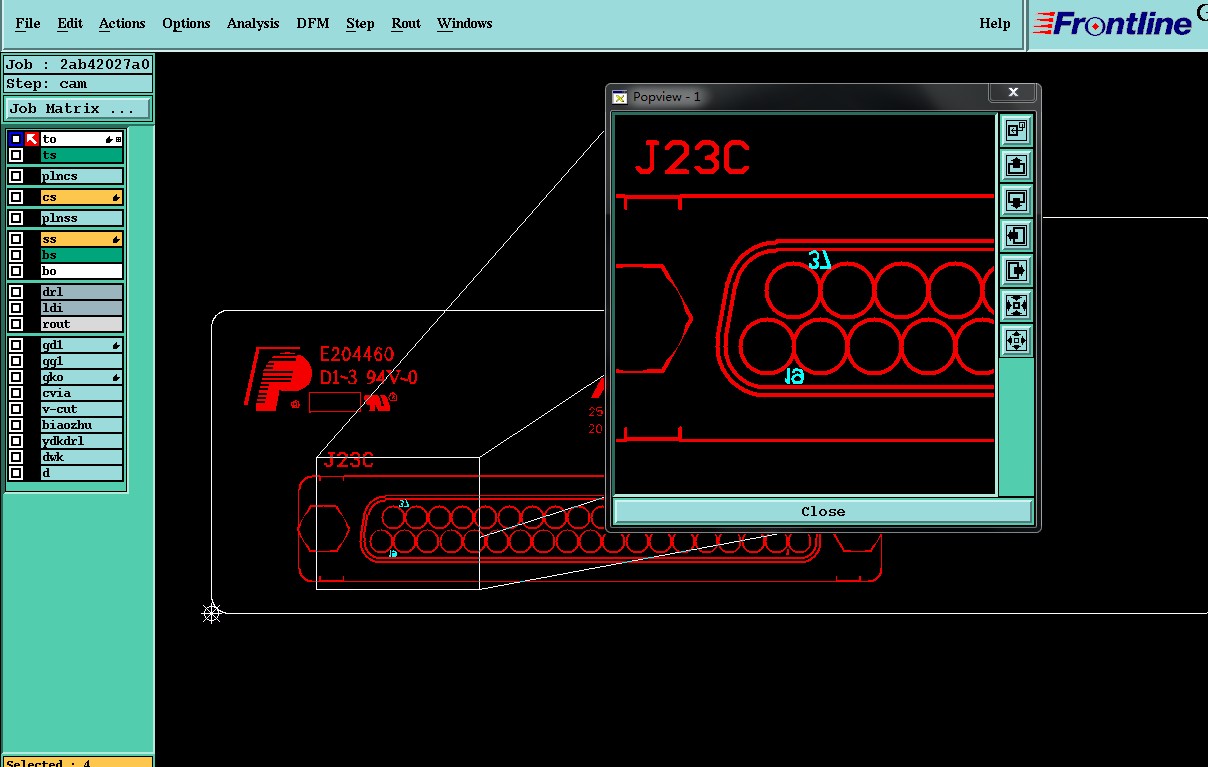Click the topmost Popview toolbar icon
Image resolution: width=1208 pixels, height=767 pixels.
[x=1016, y=130]
